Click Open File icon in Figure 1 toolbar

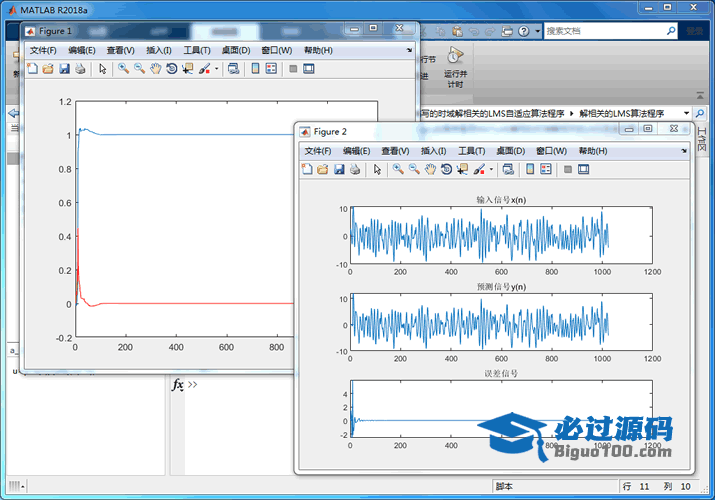(48, 69)
